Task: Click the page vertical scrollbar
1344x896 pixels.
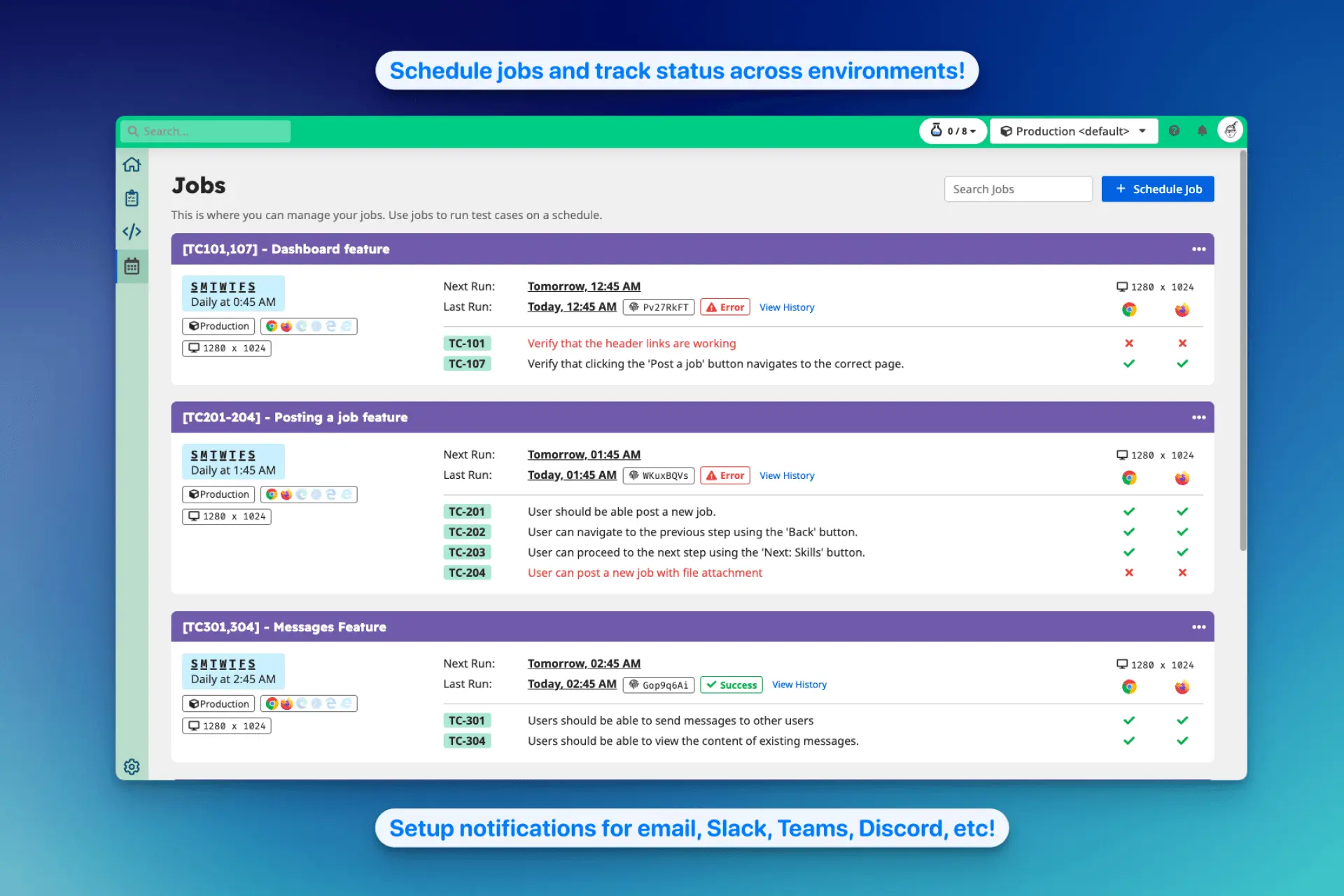Action: [1242, 350]
